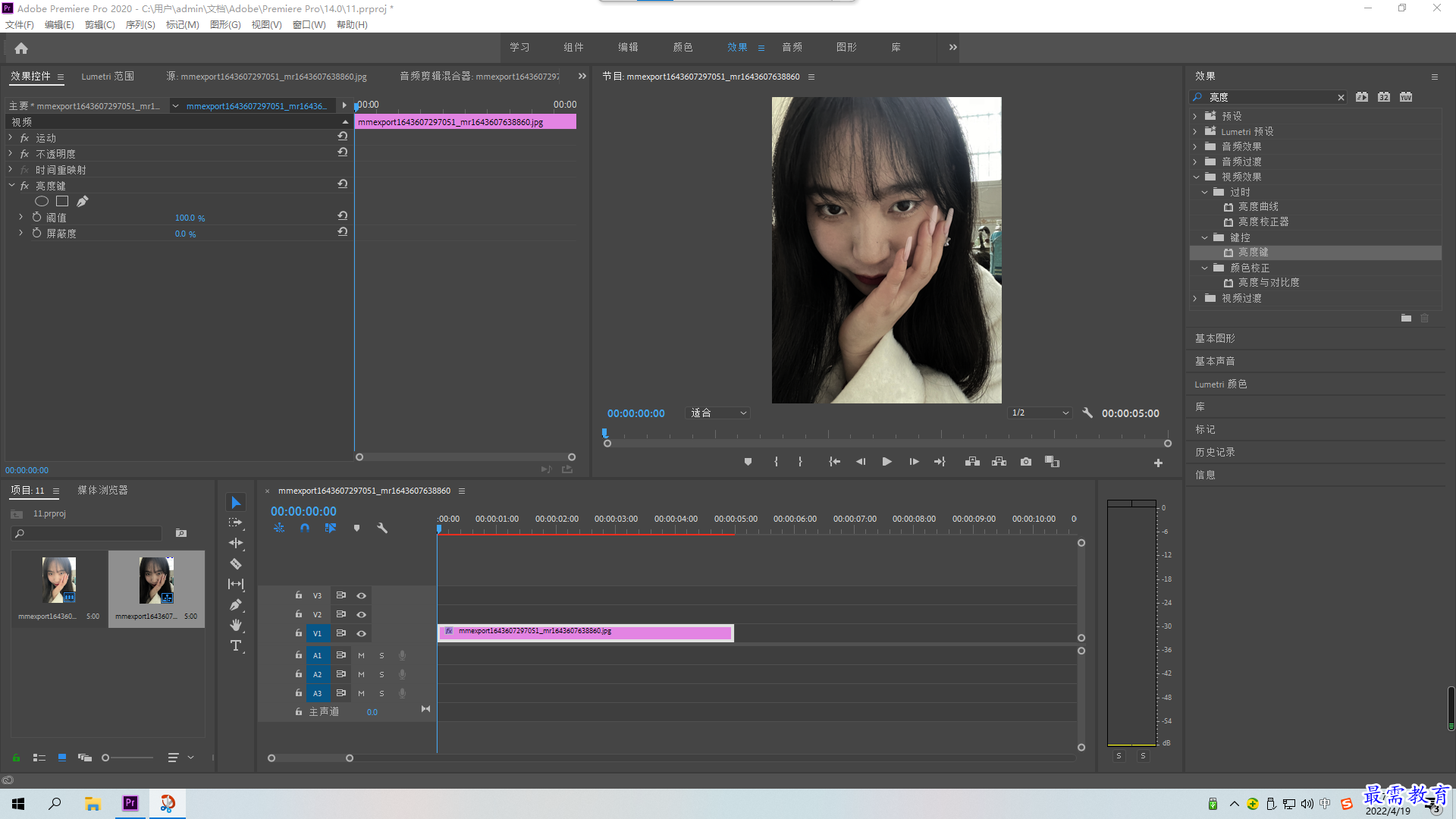
Task: Toggle linked selection in timeline
Action: pyautogui.click(x=331, y=528)
